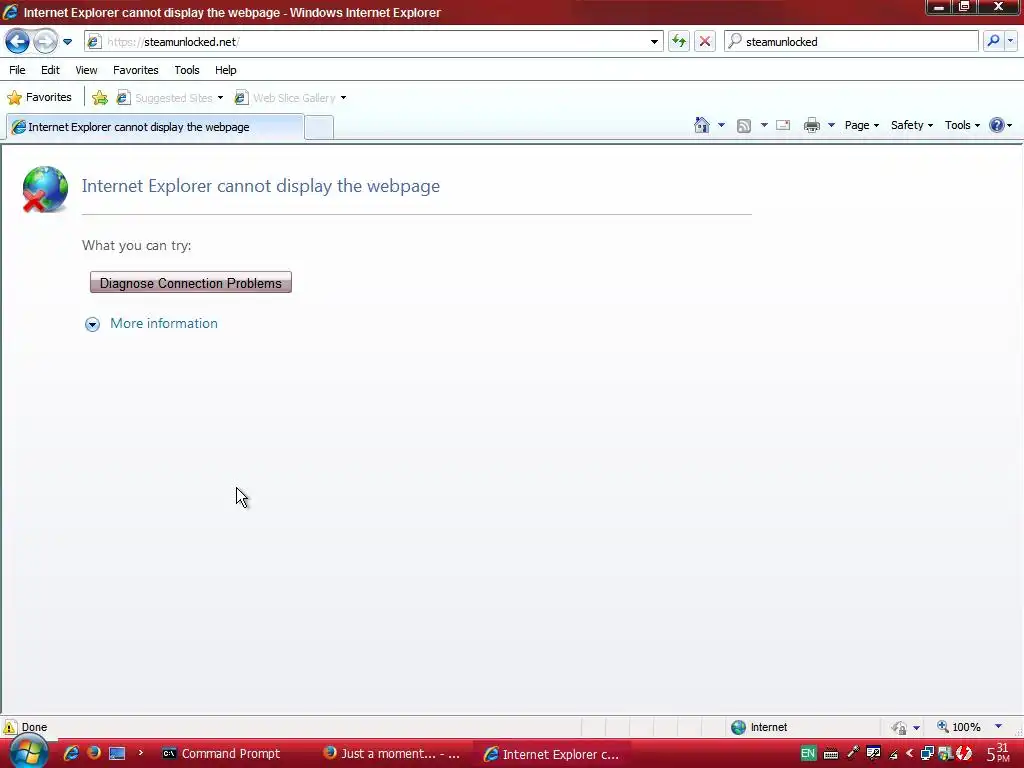Expand the zoom level dropdown arrow

click(x=998, y=727)
